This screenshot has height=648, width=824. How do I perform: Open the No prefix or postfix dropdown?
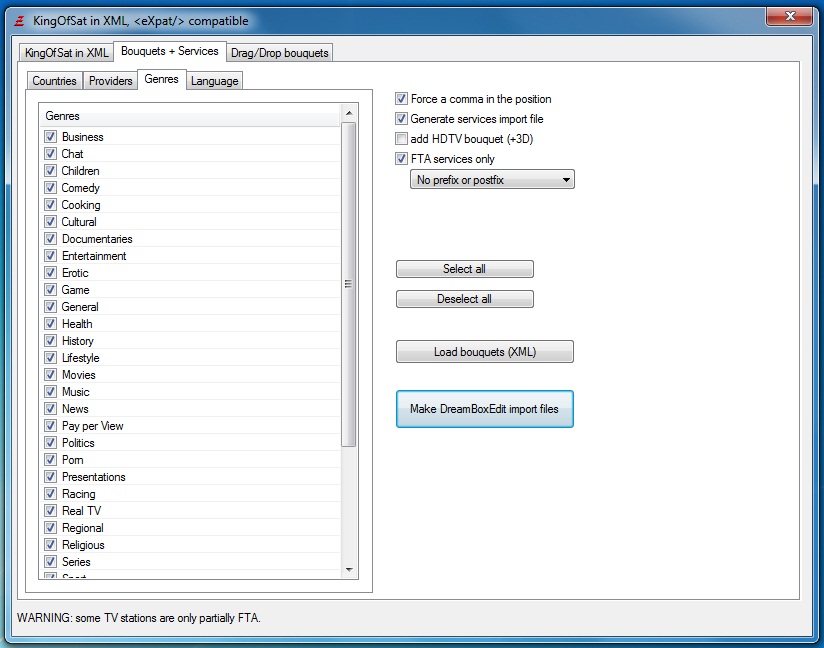point(492,180)
